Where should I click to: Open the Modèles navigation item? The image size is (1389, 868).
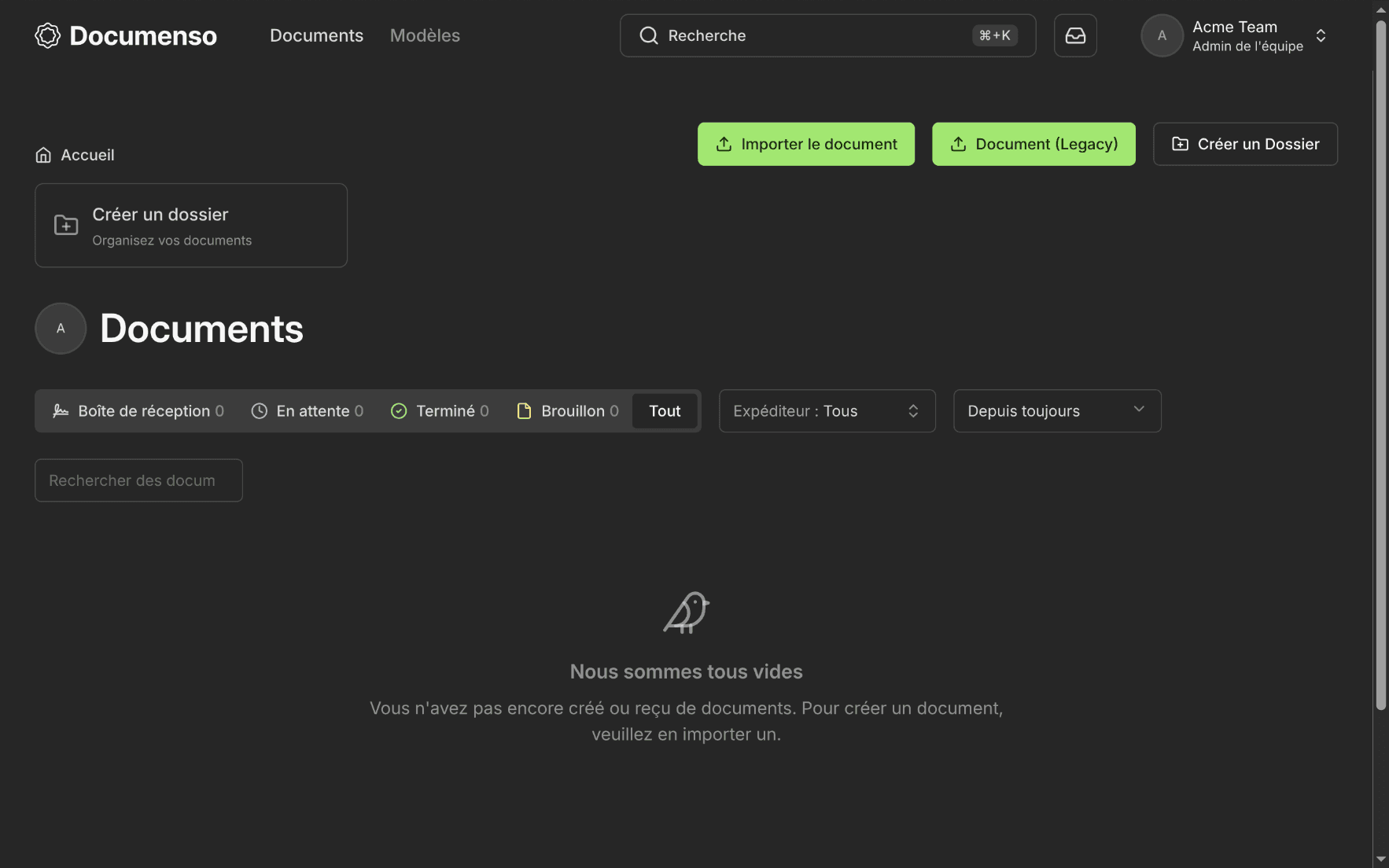point(425,35)
